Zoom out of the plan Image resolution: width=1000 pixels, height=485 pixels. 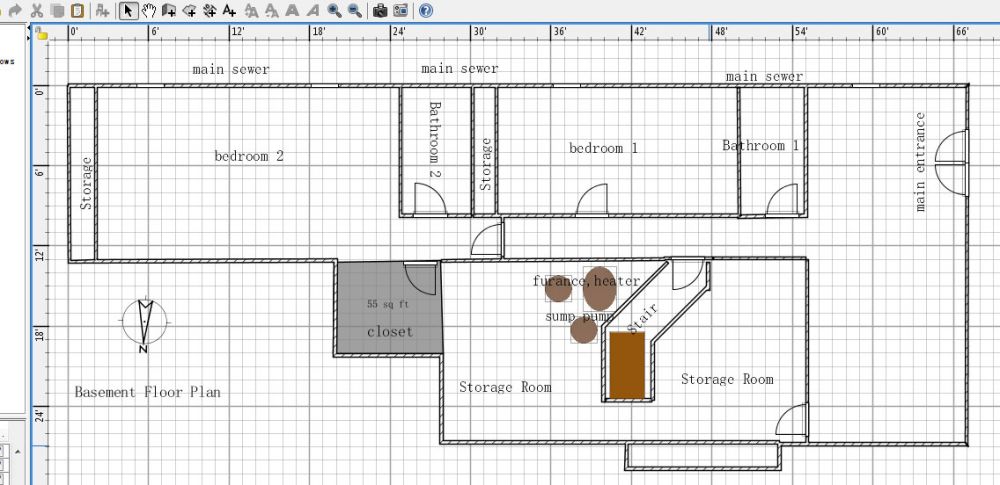(354, 11)
